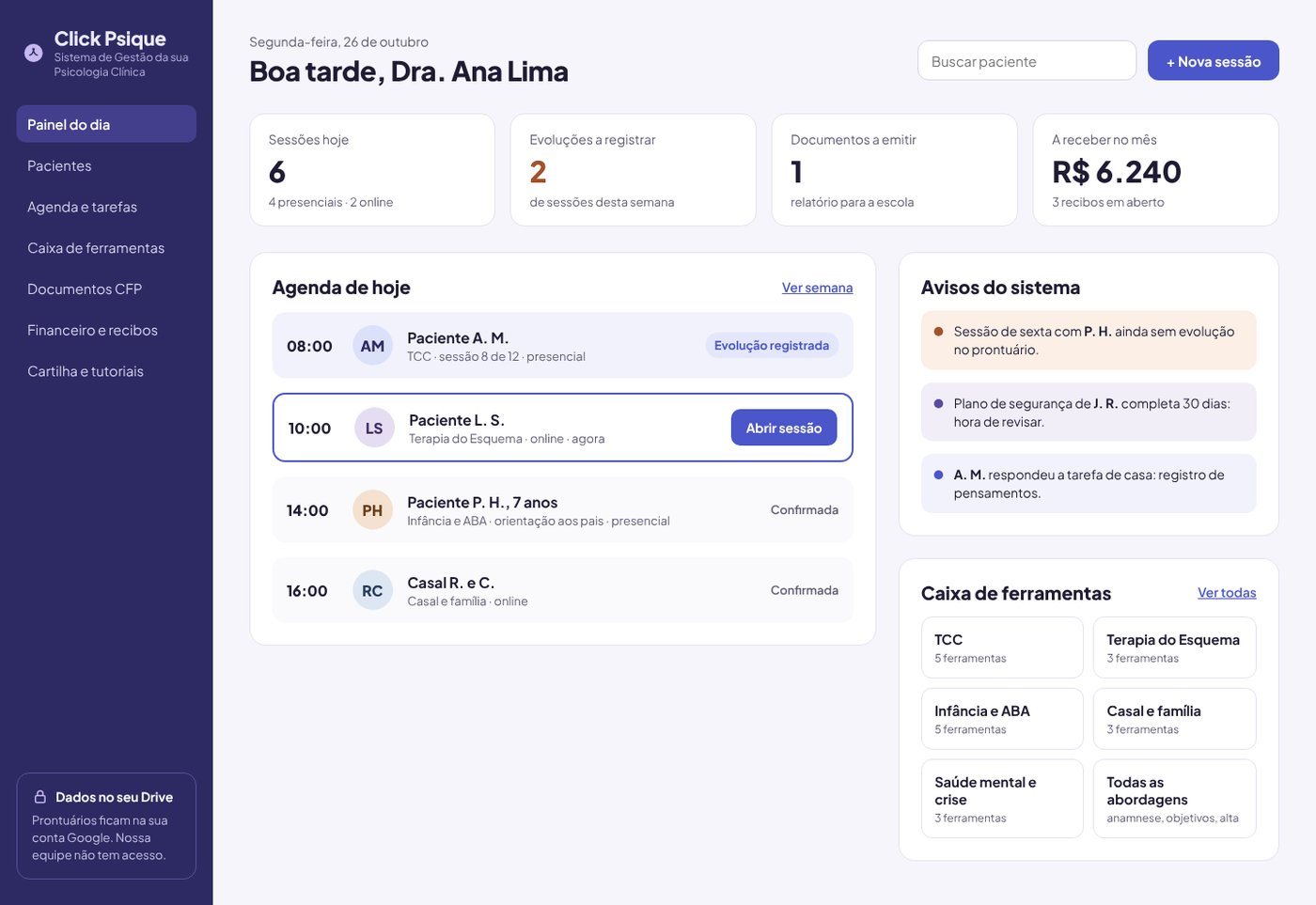The width and height of the screenshot is (1316, 905).
Task: Select the 08:00 Paciente A. M. appointment
Action: pyautogui.click(x=563, y=346)
